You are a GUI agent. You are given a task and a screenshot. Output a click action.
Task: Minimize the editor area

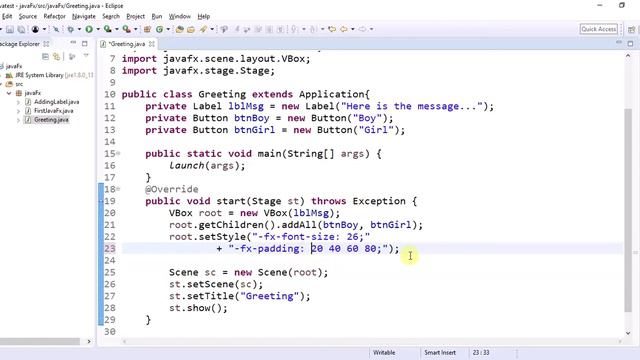[x=619, y=42]
